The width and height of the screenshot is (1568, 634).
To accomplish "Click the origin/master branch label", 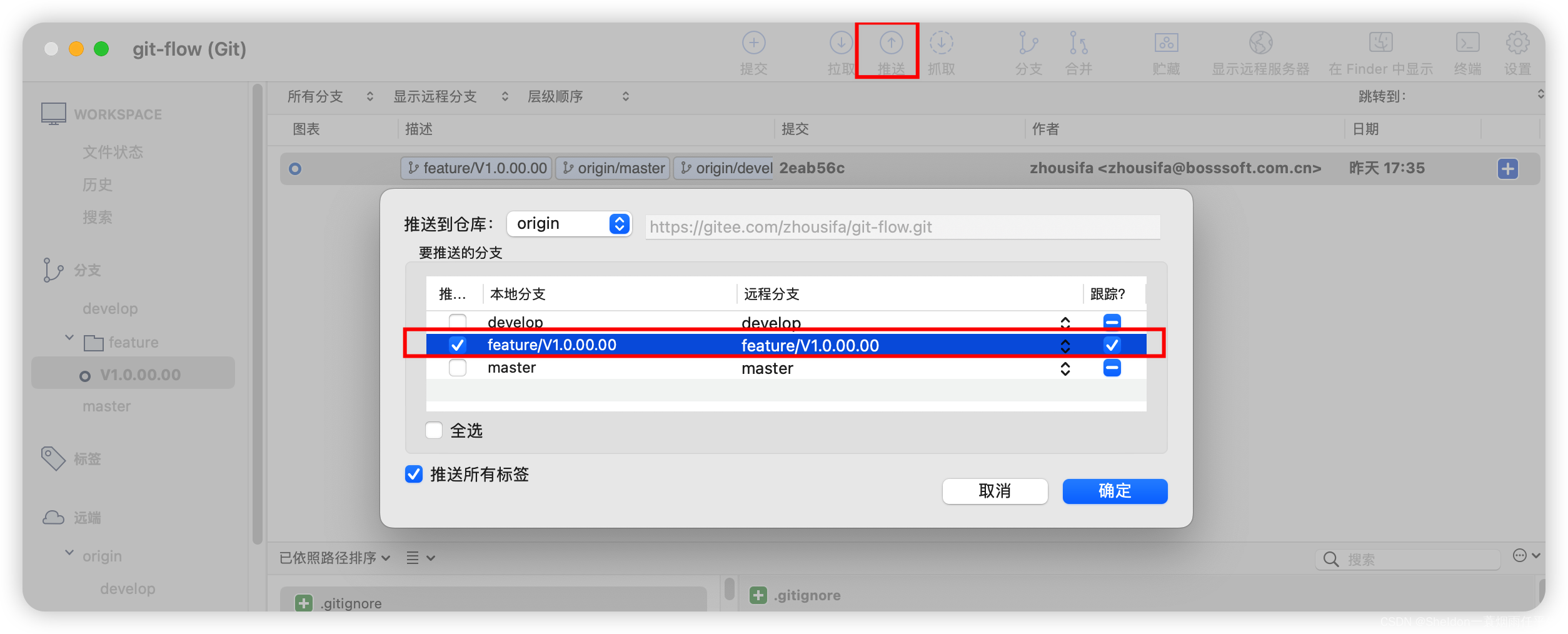I will tap(613, 168).
